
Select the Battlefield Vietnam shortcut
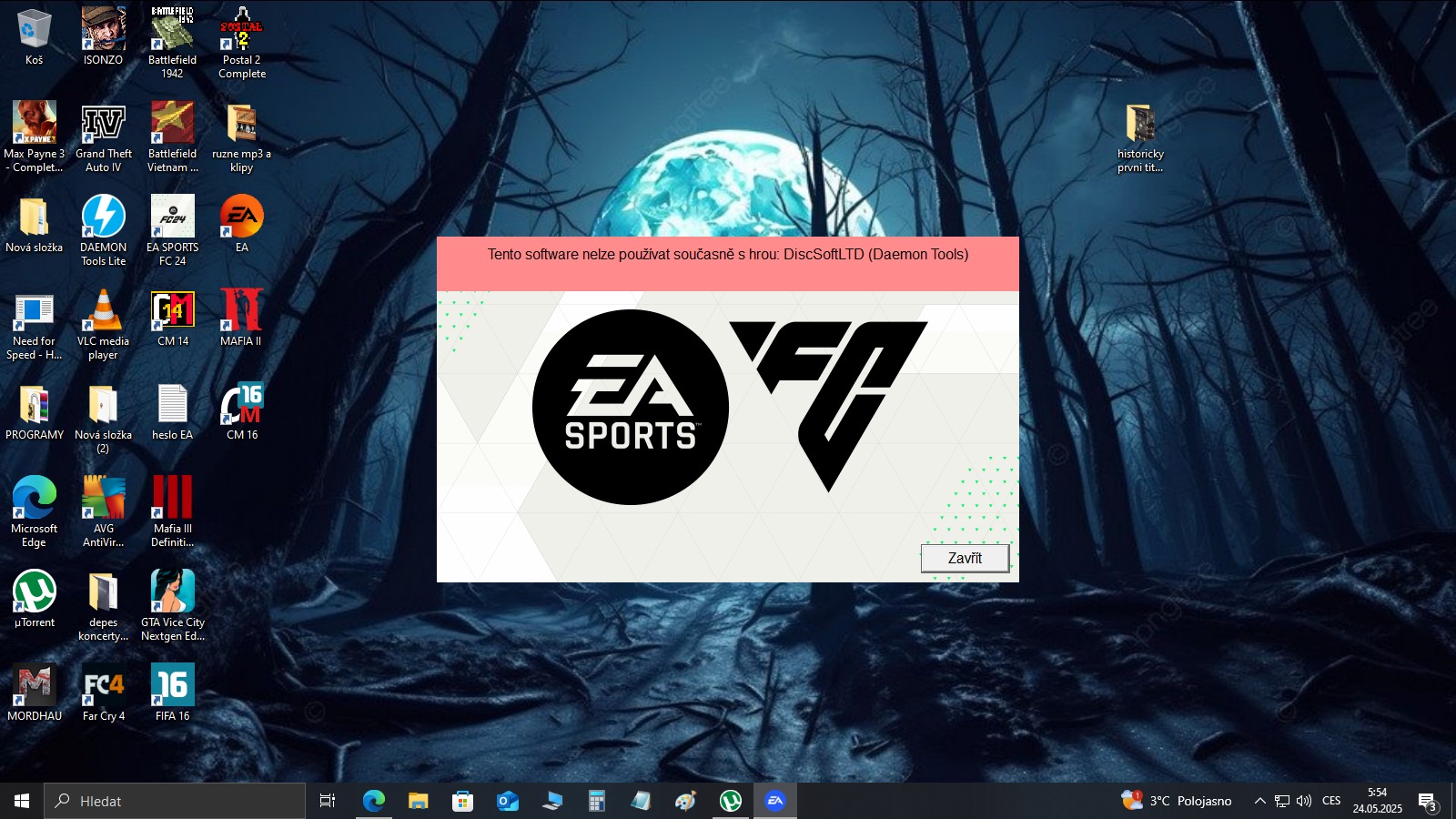(172, 137)
